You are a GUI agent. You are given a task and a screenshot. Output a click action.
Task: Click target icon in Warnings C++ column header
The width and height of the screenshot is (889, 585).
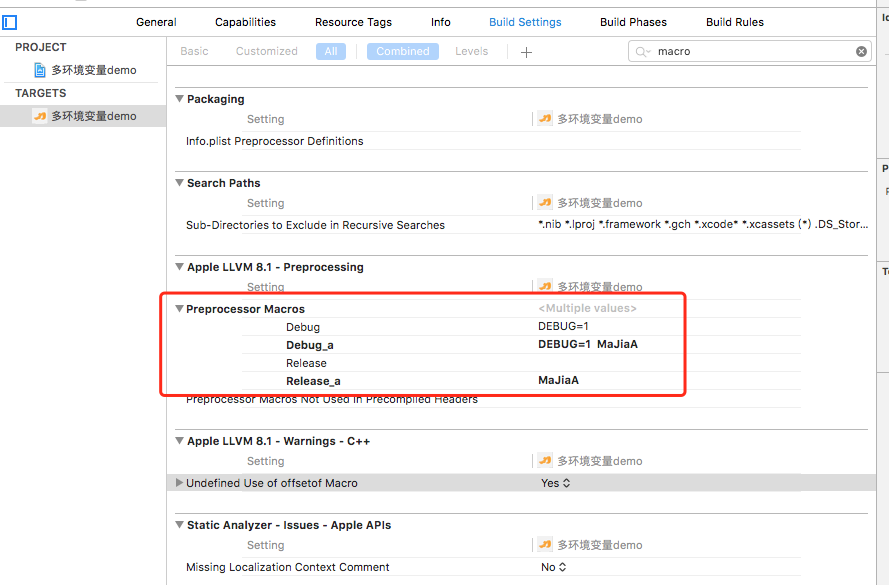pyautogui.click(x=545, y=461)
